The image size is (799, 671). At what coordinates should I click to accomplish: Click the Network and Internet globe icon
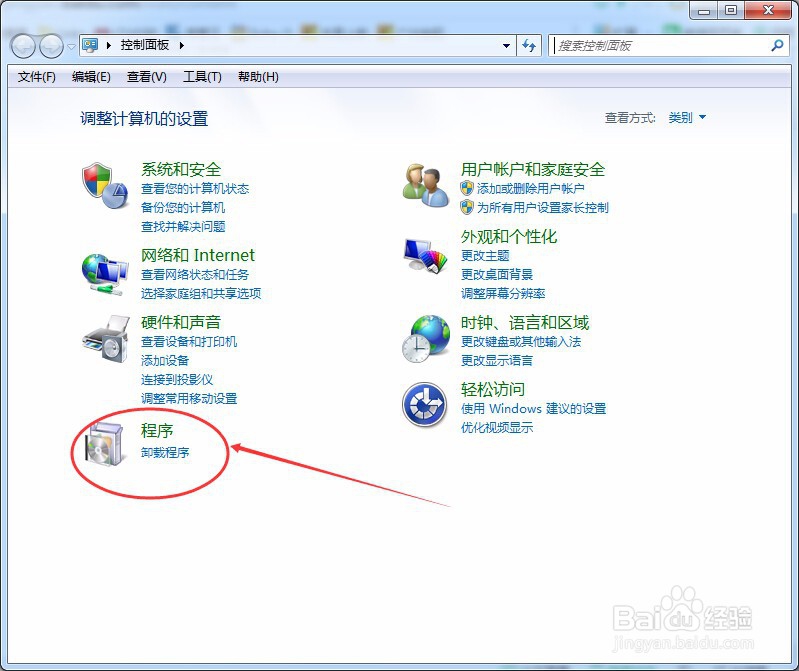tap(104, 274)
